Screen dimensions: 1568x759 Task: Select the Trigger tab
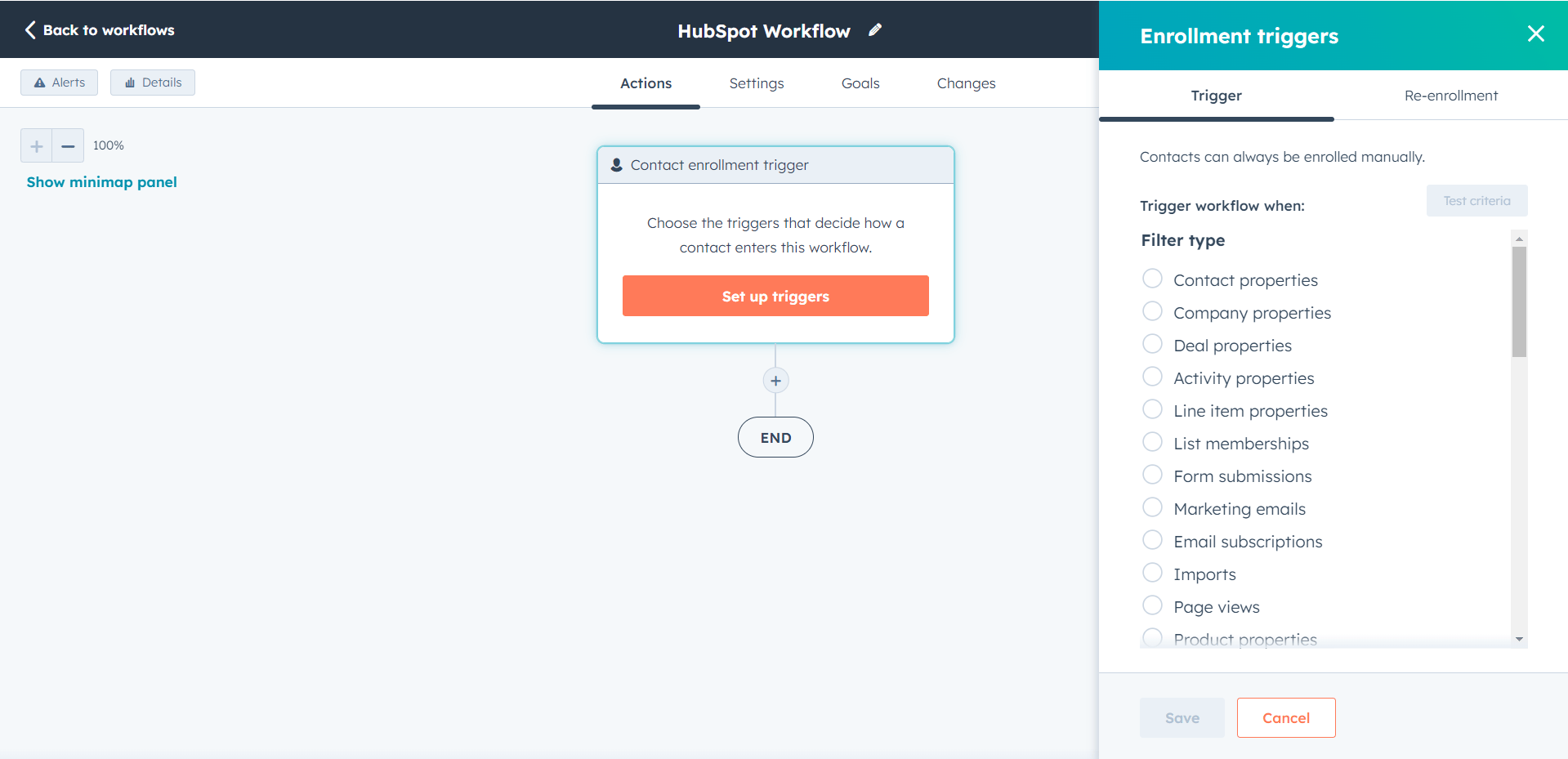point(1216,96)
